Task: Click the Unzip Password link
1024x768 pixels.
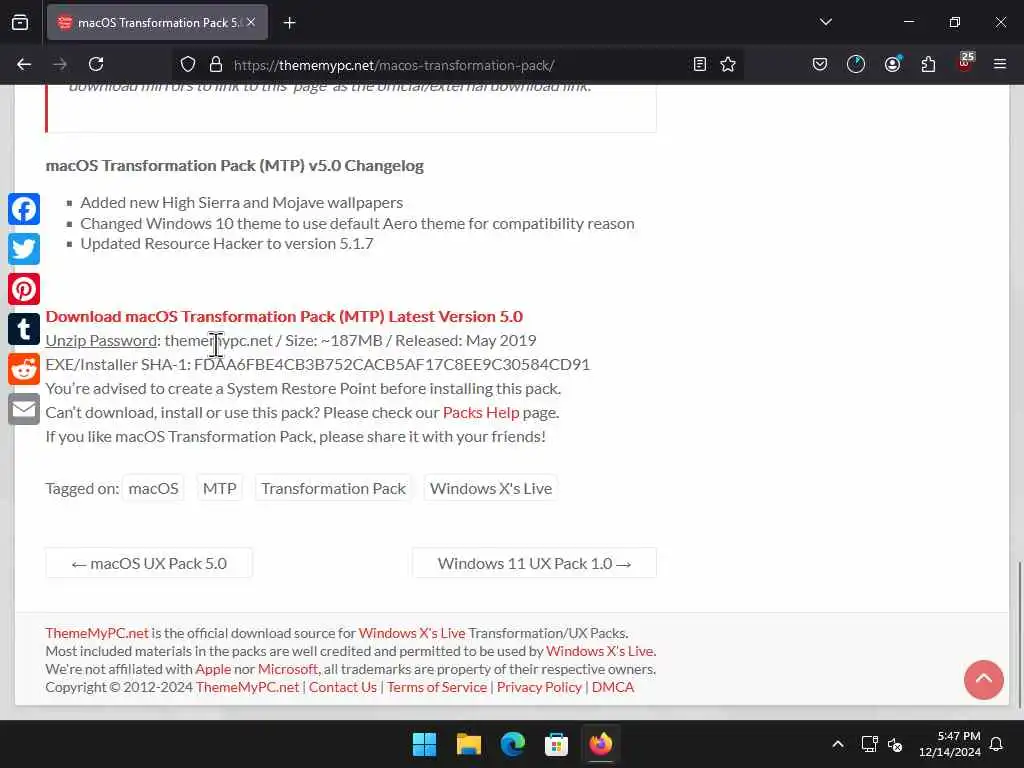Action: tap(101, 340)
